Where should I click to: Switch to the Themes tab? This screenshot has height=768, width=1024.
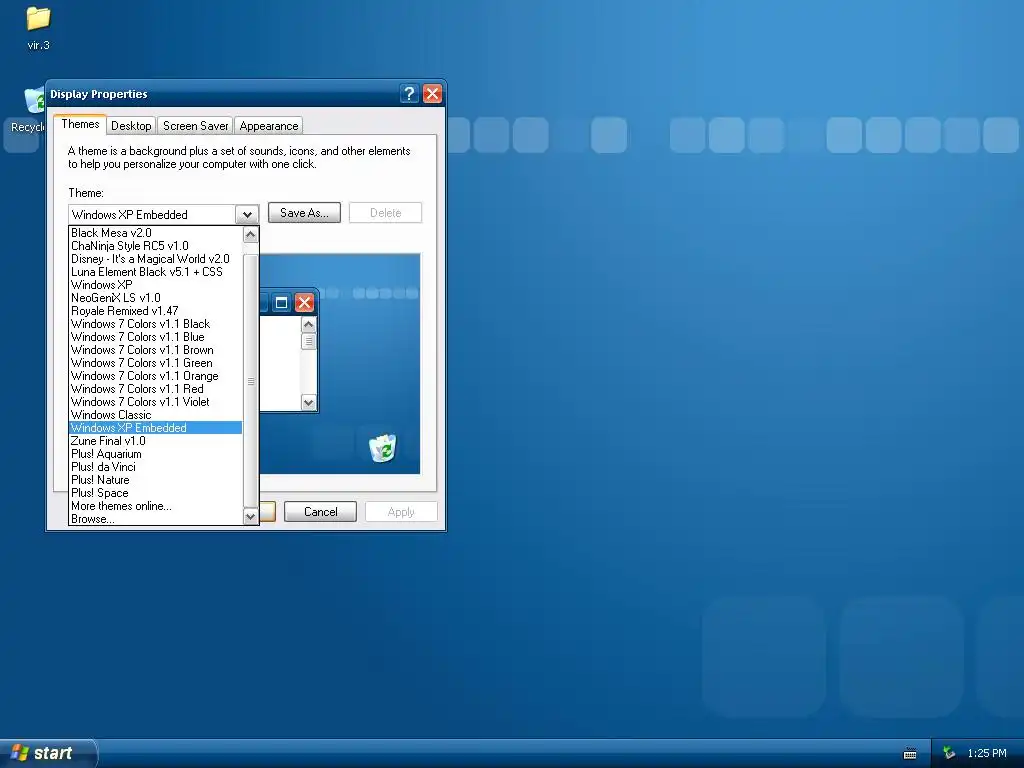[x=80, y=124]
